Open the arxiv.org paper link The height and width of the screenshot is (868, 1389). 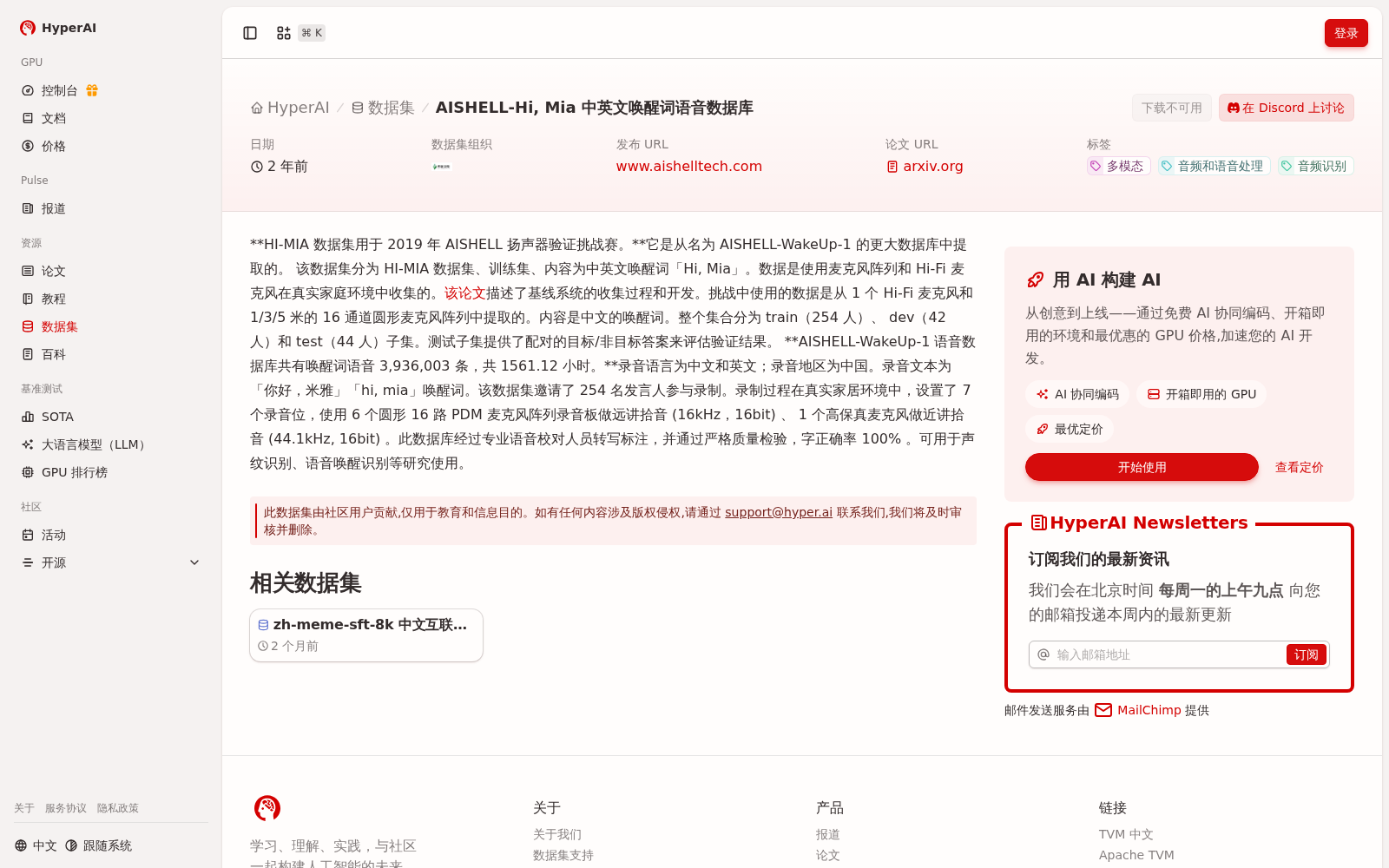point(925,167)
